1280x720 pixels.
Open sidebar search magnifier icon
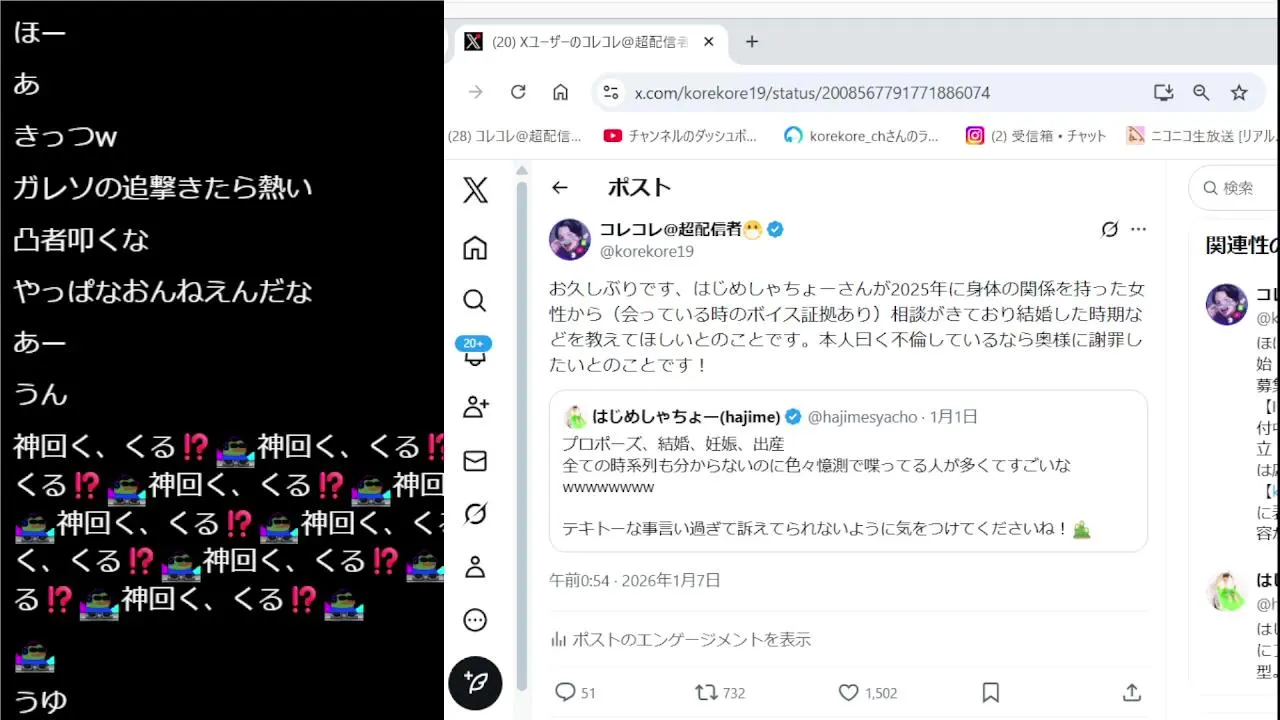[x=475, y=301]
